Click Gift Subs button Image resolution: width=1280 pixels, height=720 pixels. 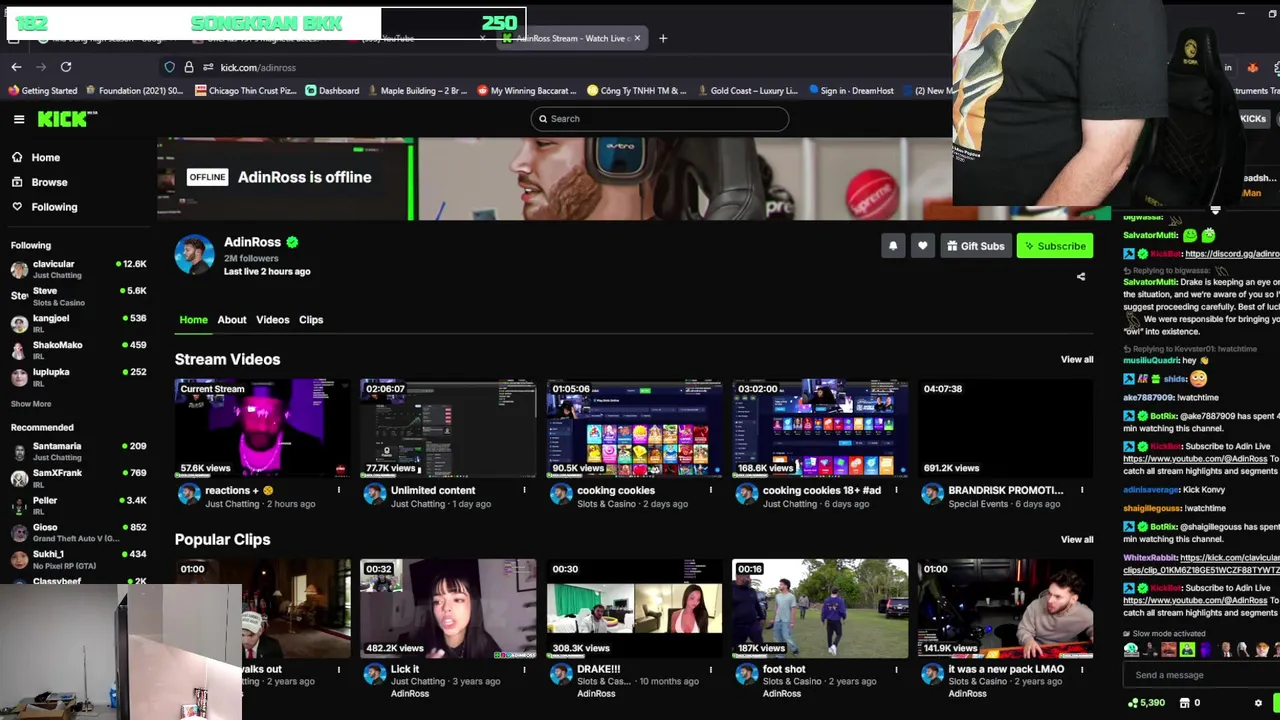(975, 246)
